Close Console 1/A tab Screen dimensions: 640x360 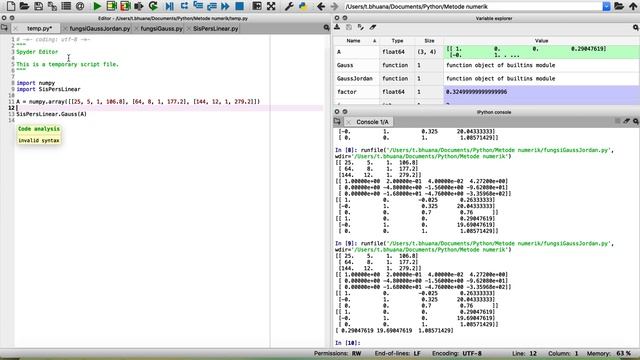[x=349, y=122]
